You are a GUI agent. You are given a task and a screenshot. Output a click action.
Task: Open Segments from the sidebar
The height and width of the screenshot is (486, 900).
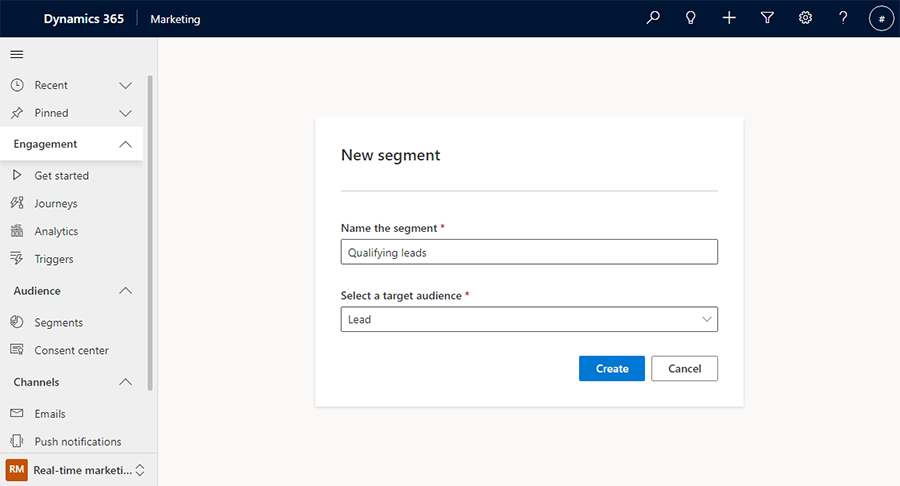pyautogui.click(x=58, y=323)
